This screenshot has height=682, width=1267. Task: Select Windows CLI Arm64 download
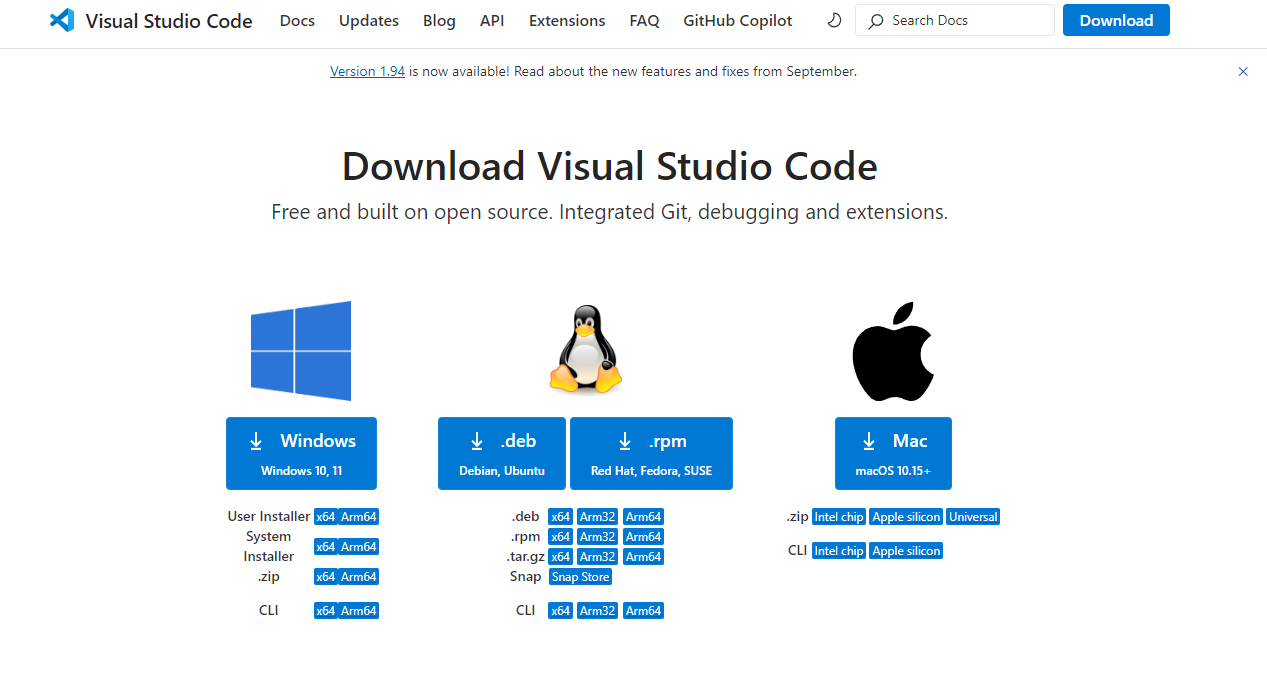tap(358, 611)
